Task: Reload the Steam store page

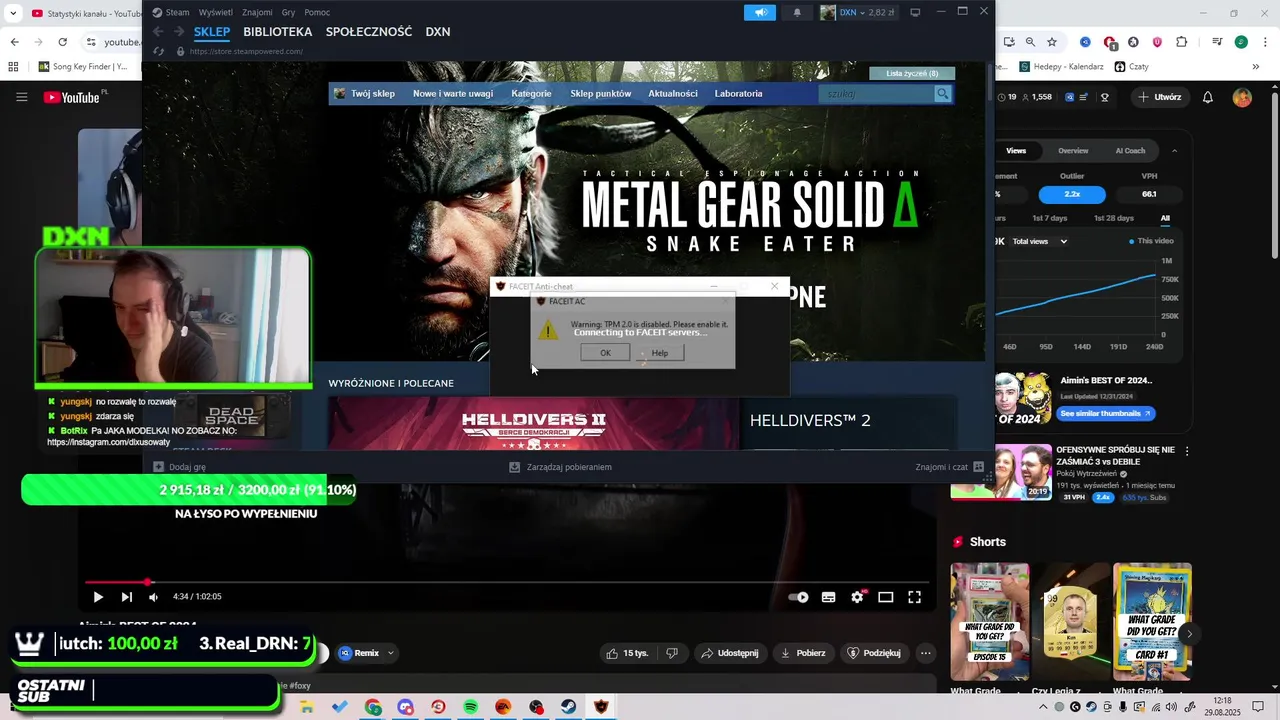Action: [158, 51]
